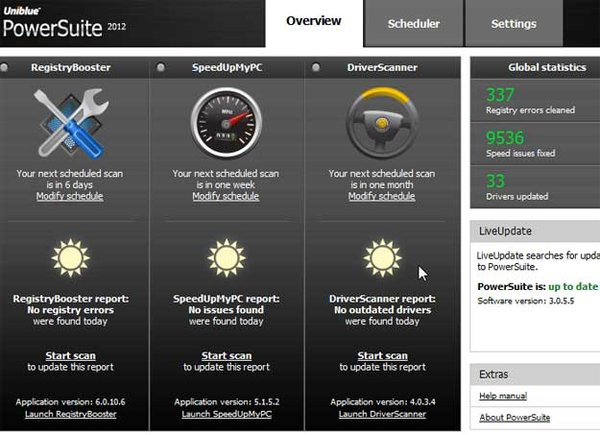Screen dimensions: 600x435
Task: Modify schedule for RegistryBooster
Action: 70,196
